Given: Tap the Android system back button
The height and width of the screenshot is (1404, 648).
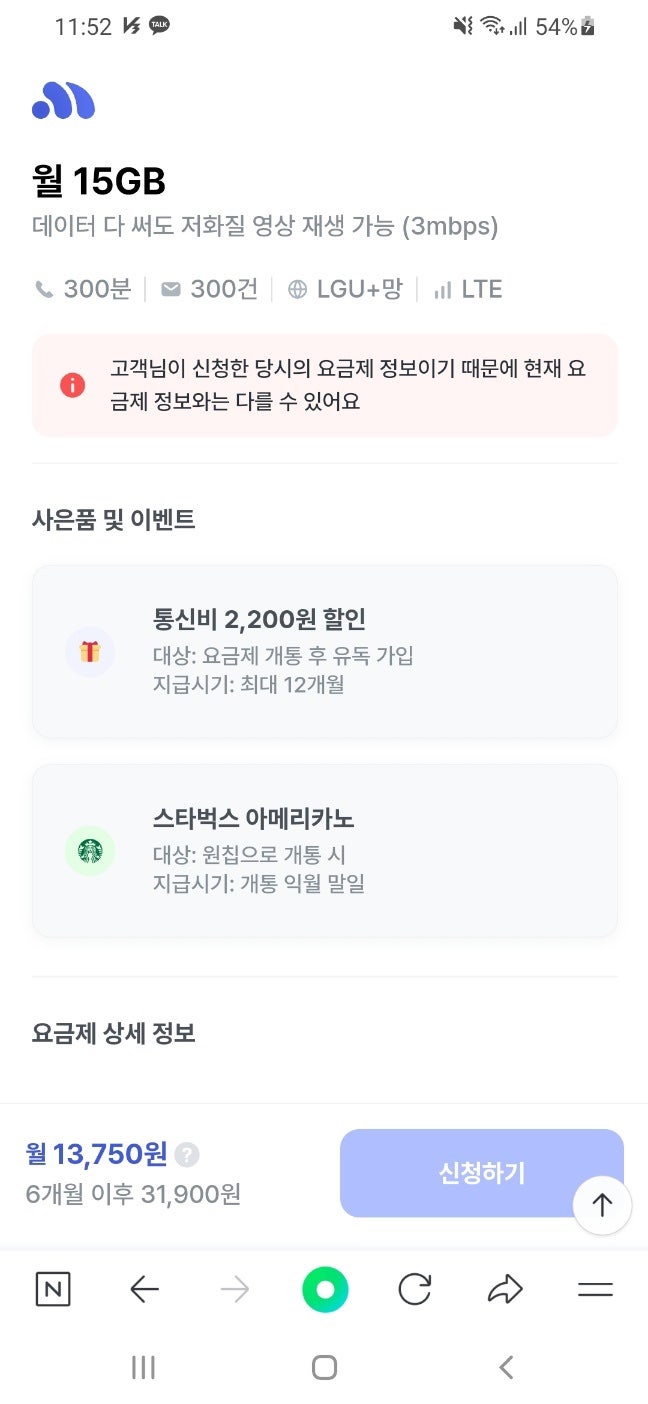Looking at the screenshot, I should click(x=506, y=1367).
